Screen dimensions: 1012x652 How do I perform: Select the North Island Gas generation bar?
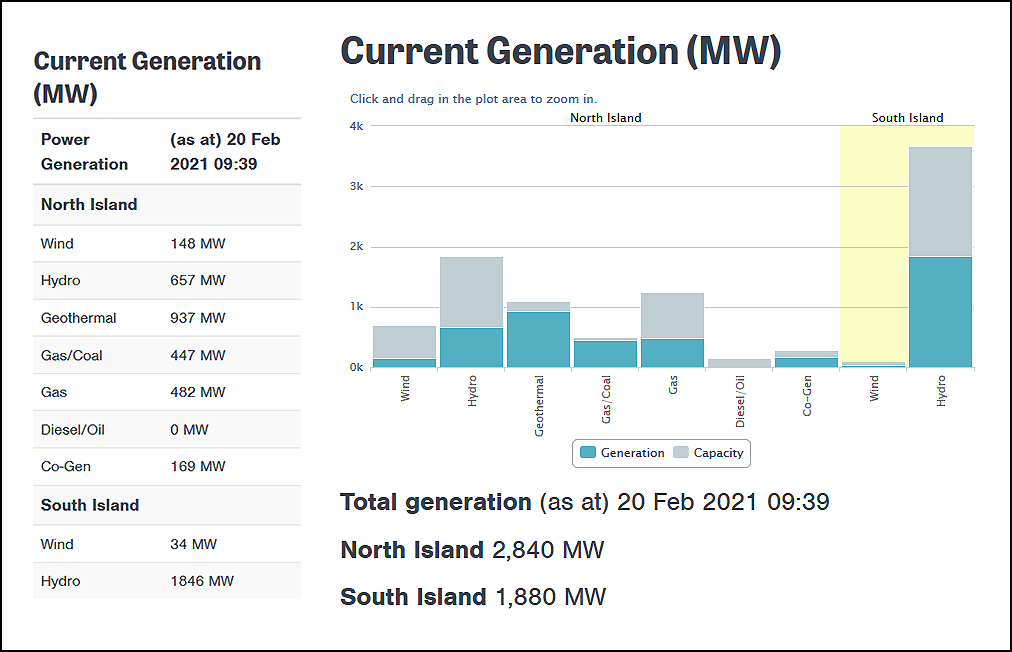672,353
